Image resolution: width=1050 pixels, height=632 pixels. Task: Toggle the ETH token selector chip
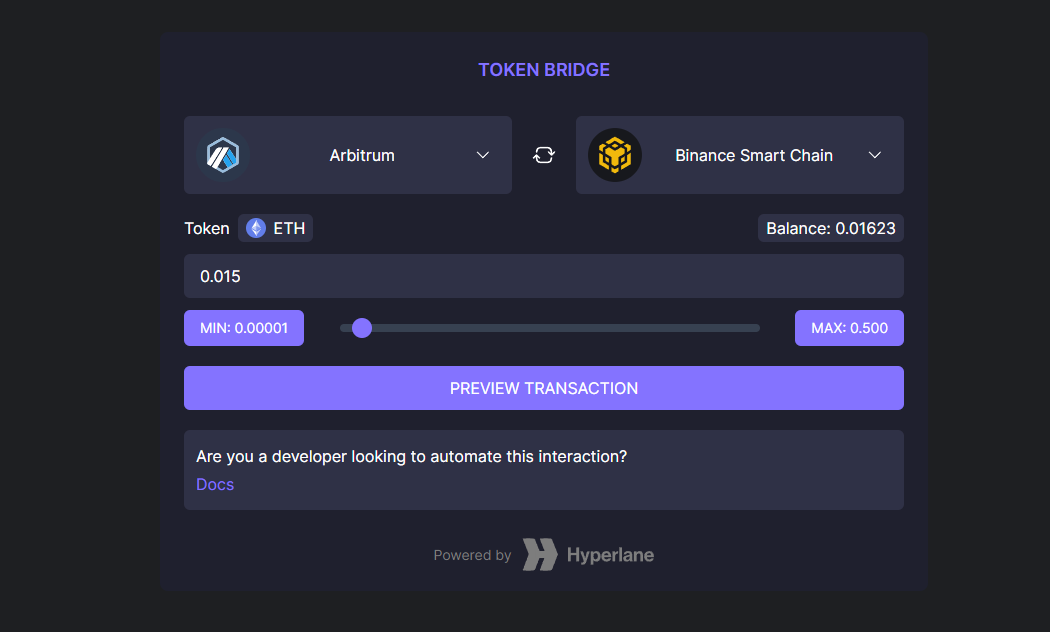275,228
